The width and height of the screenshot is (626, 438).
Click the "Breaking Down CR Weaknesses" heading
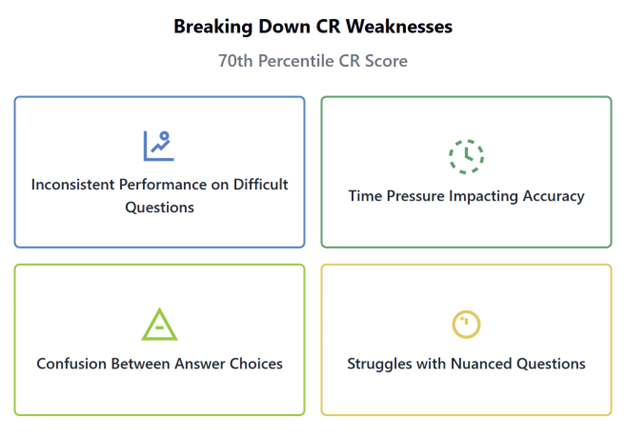(x=313, y=26)
